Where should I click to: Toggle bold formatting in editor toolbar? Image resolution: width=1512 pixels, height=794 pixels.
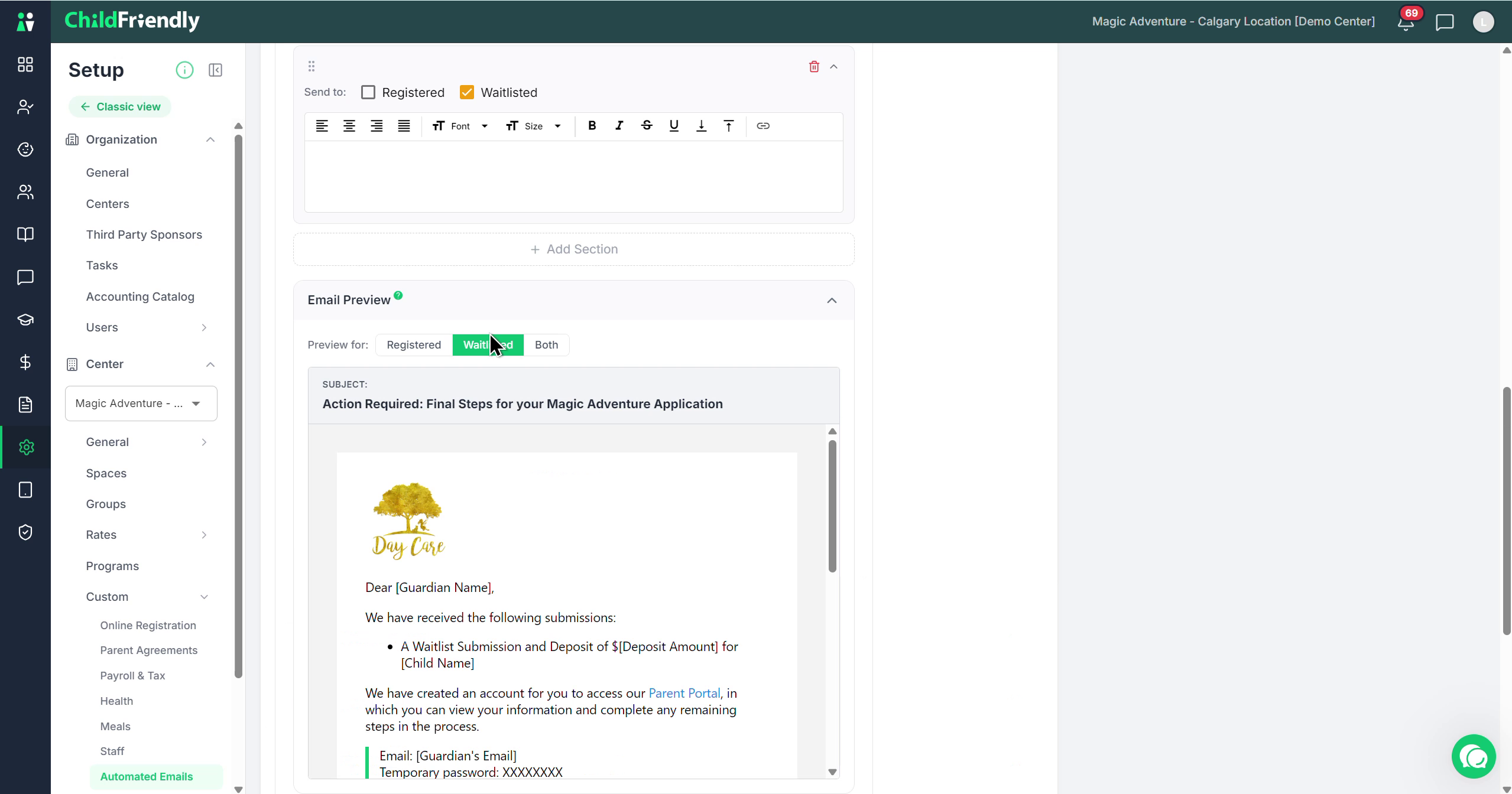coord(592,126)
